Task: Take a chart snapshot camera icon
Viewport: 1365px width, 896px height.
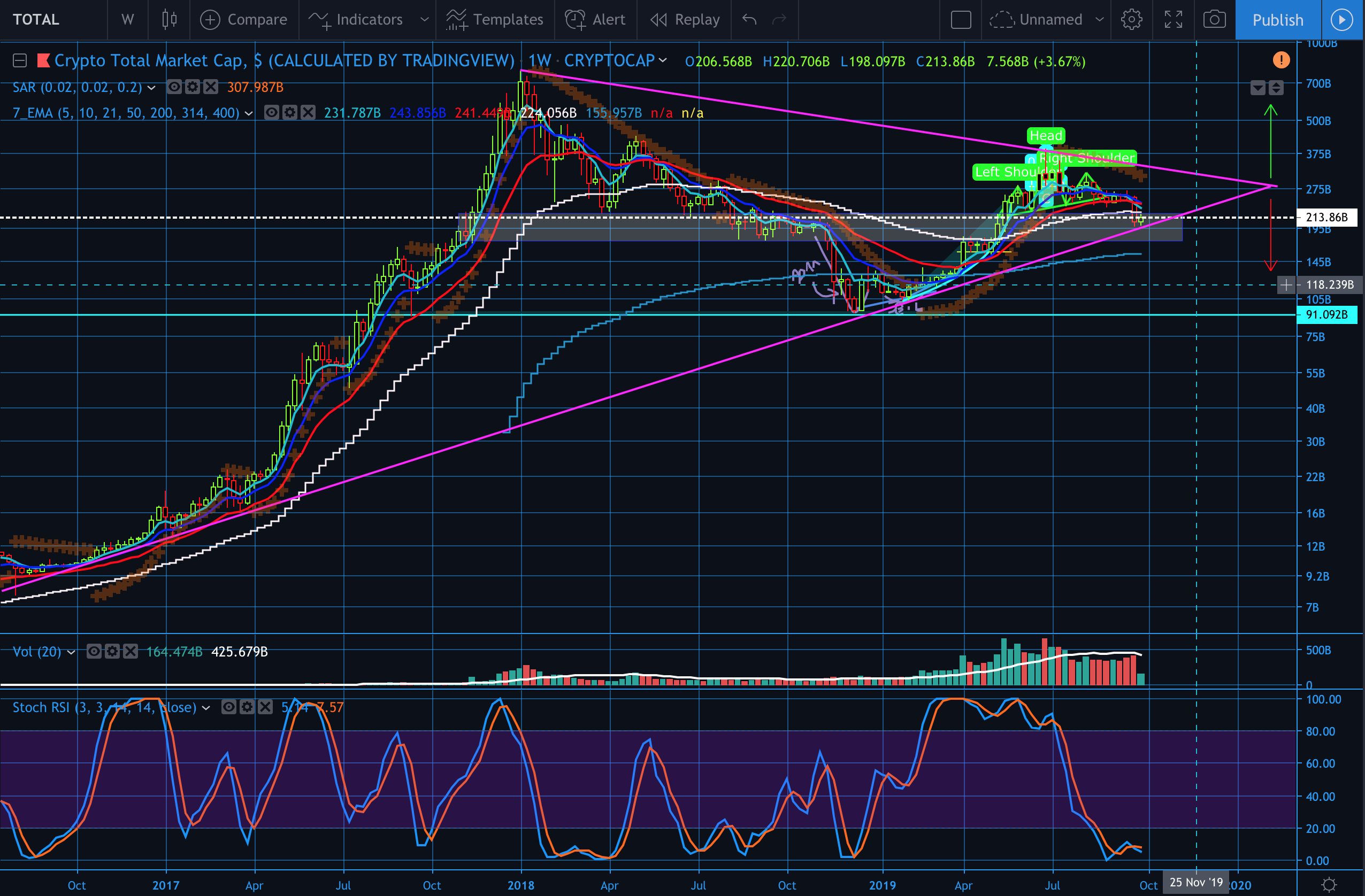Action: tap(1214, 19)
